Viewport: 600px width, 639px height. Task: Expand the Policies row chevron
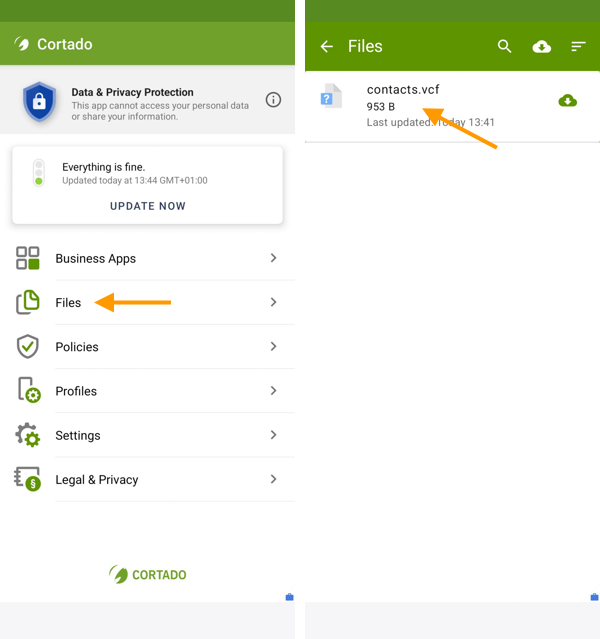pos(274,346)
